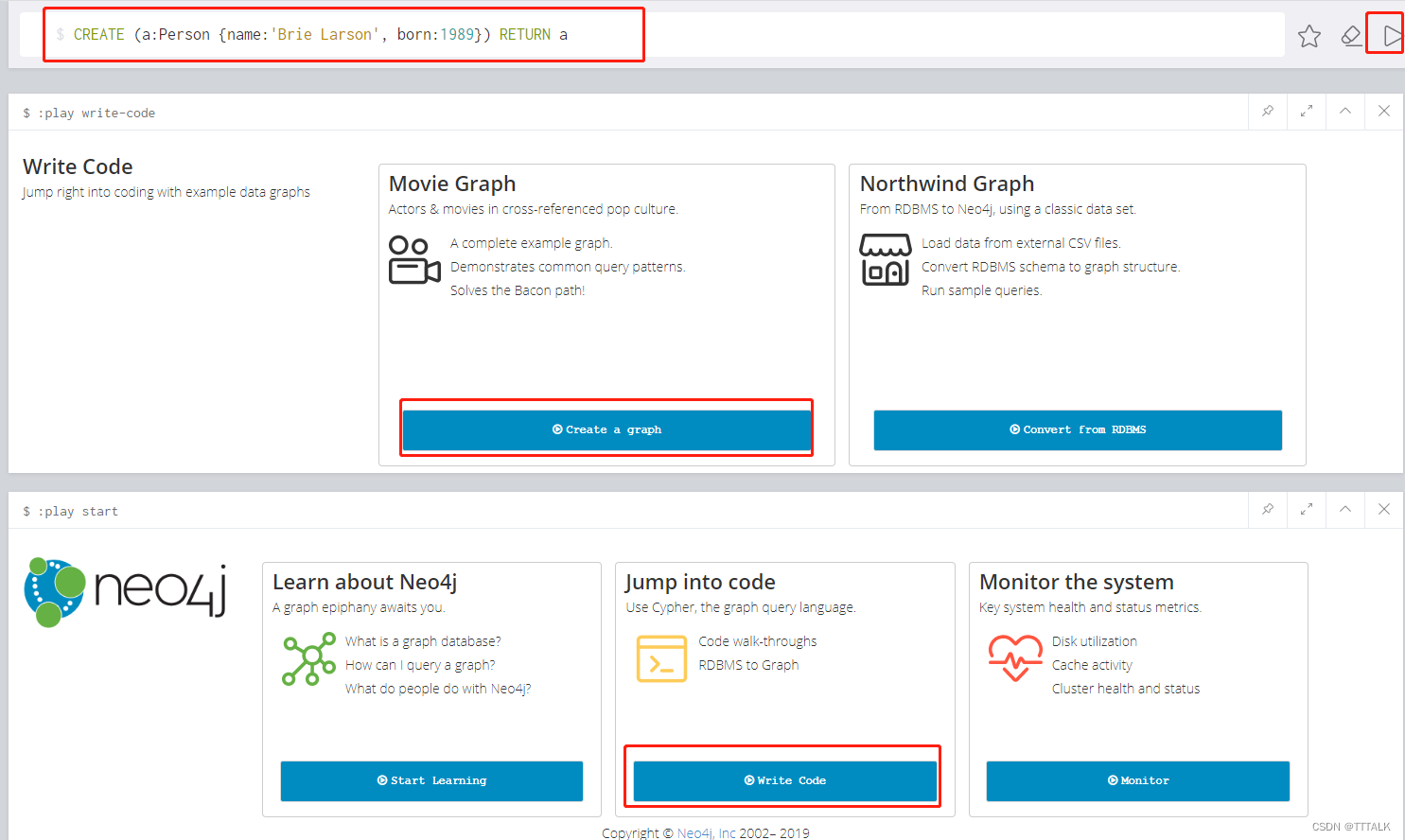Click the ':play write-code' command text

click(x=96, y=113)
